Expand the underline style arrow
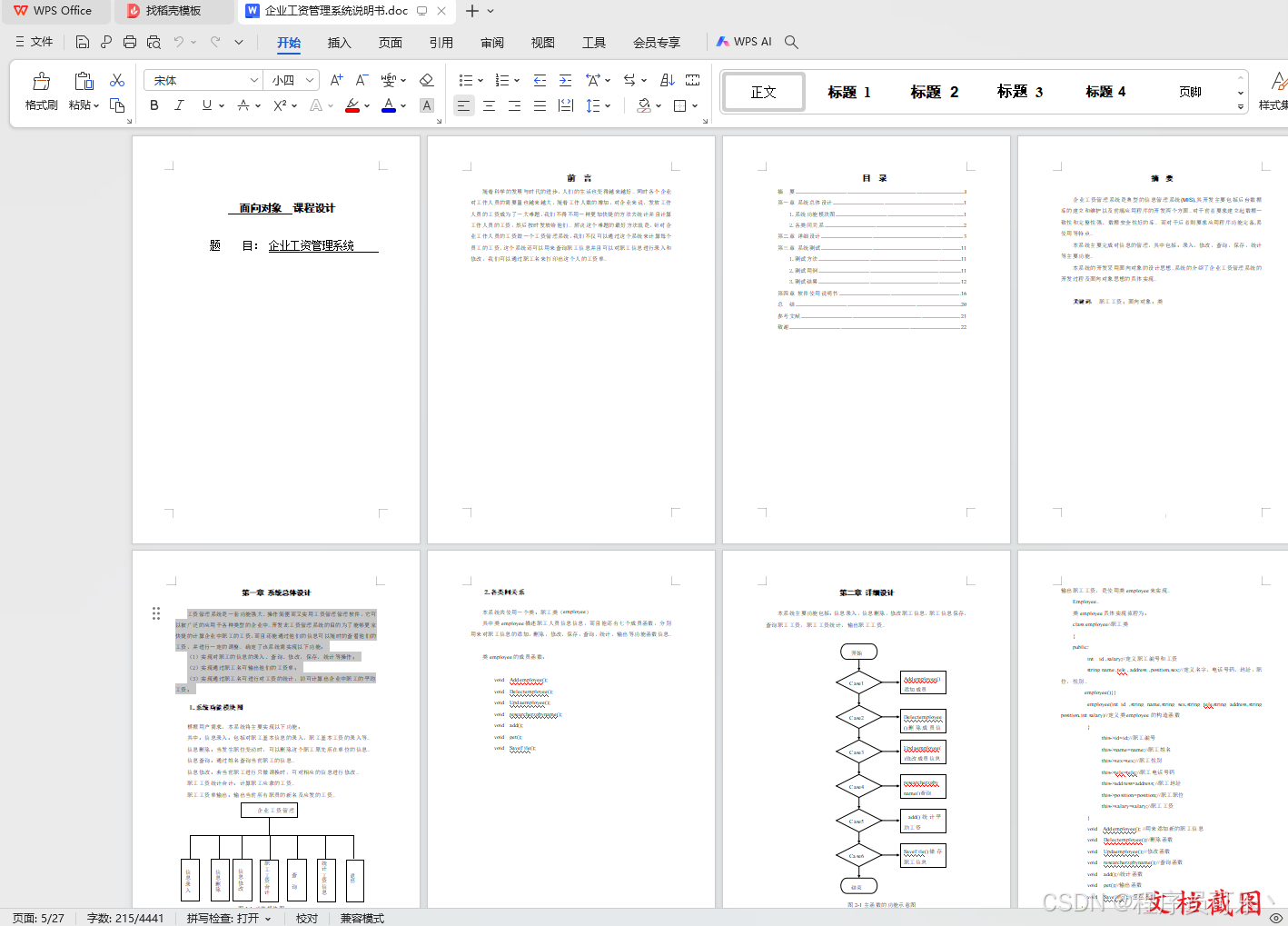 point(221,105)
